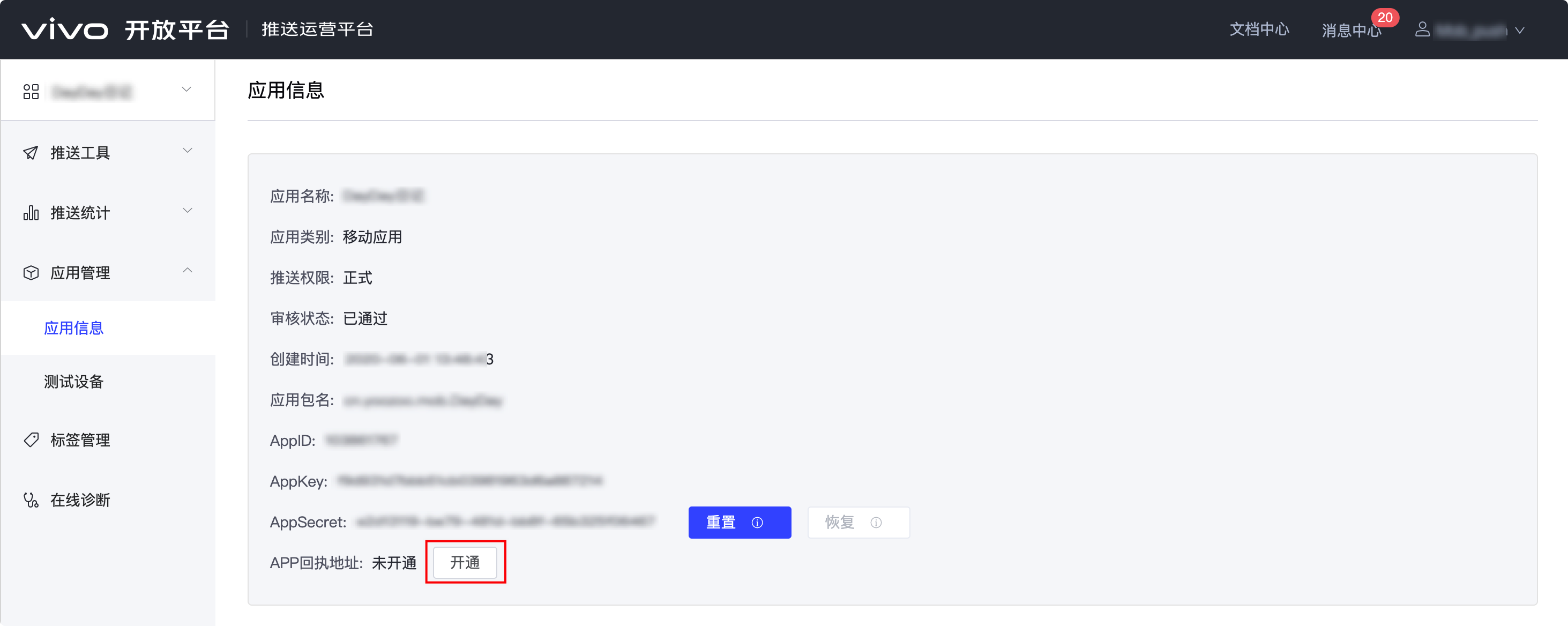Viewport: 1568px width, 626px height.
Task: Click the bar chart 推送统计 icon
Action: 31,213
